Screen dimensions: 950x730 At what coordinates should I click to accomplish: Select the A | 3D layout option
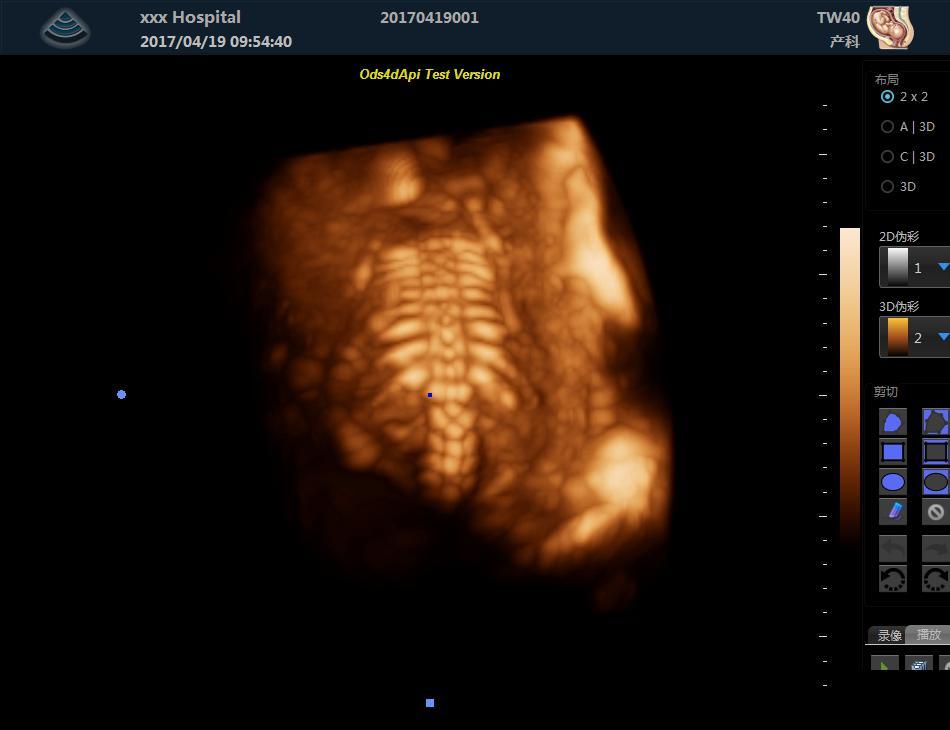908,127
